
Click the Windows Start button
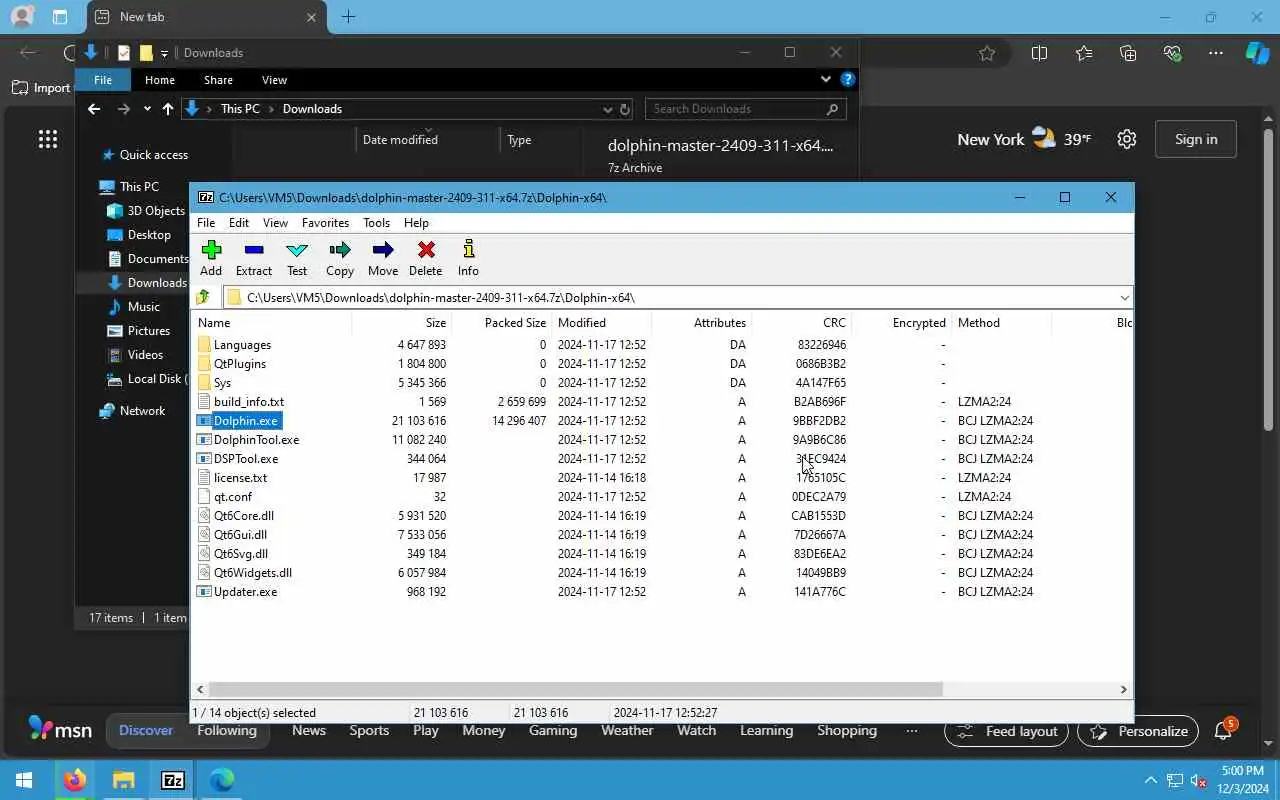coord(24,780)
